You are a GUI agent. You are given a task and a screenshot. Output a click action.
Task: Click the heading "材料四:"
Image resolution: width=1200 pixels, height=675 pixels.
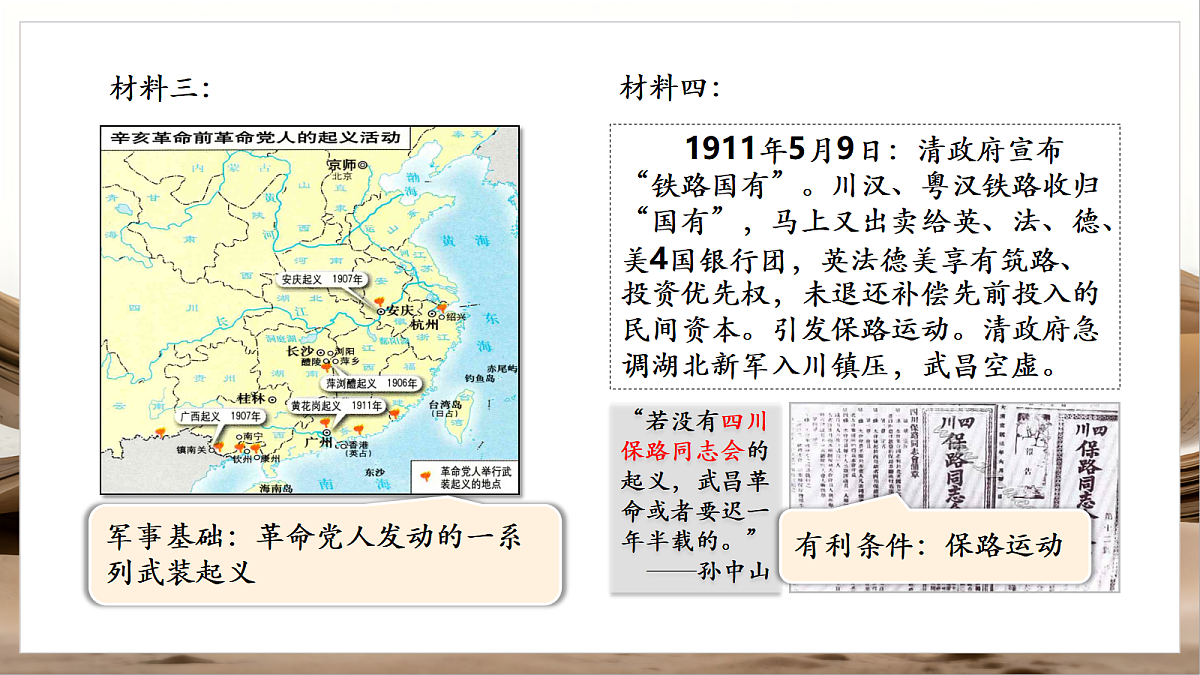pyautogui.click(x=670, y=88)
